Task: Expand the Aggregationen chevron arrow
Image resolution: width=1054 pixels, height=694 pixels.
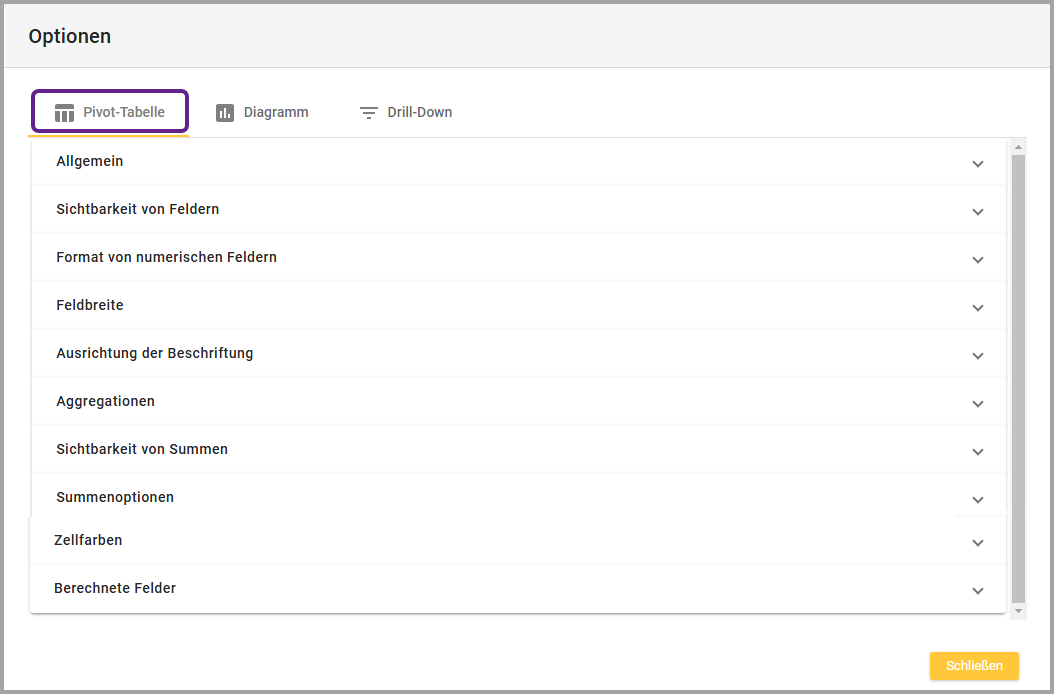Action: coord(977,404)
